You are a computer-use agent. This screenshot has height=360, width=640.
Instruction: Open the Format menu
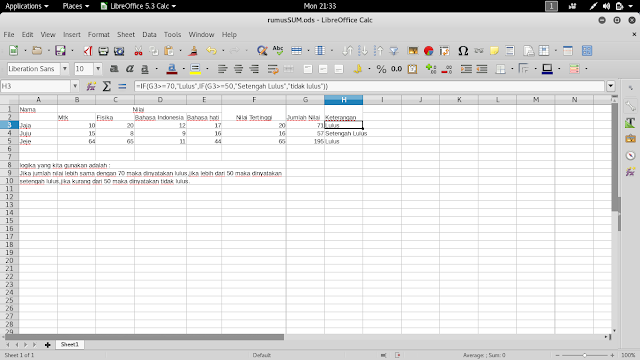point(98,35)
